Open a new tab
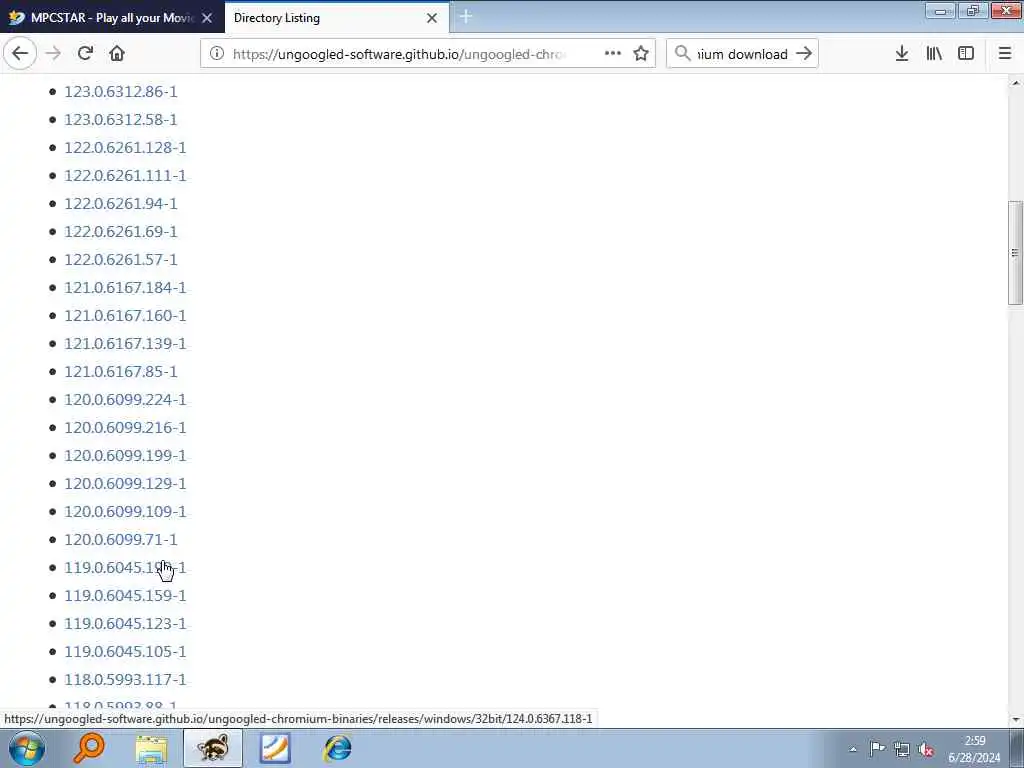The image size is (1024, 768). (x=466, y=17)
